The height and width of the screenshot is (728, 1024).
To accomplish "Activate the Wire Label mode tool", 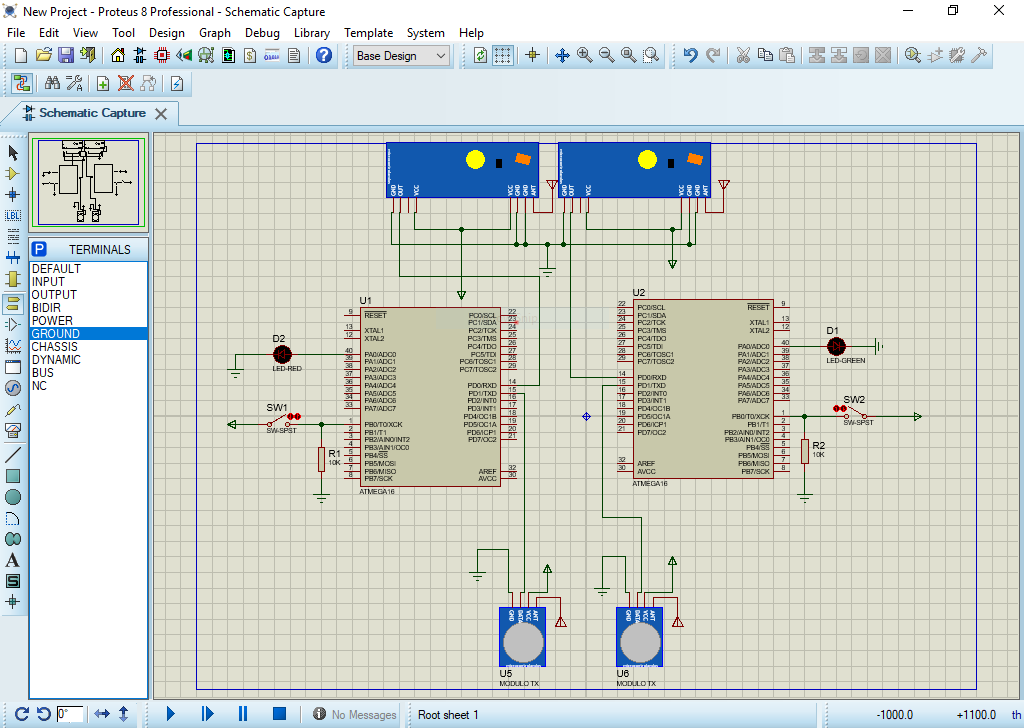I will pyautogui.click(x=13, y=215).
